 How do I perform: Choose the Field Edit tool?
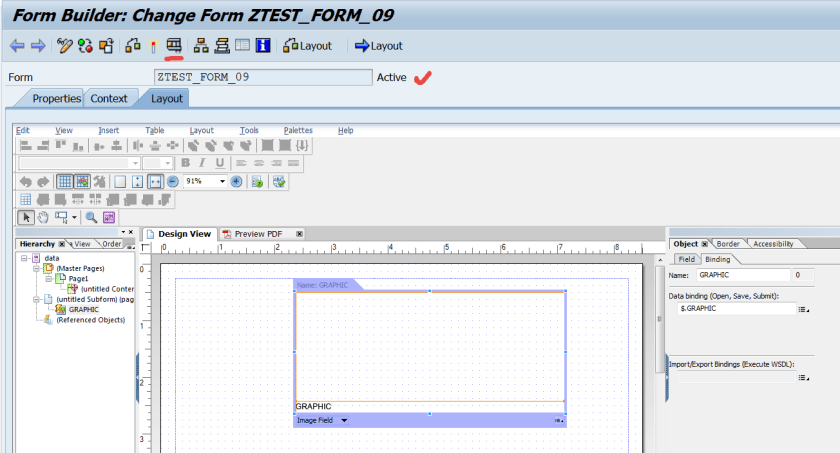(61, 217)
